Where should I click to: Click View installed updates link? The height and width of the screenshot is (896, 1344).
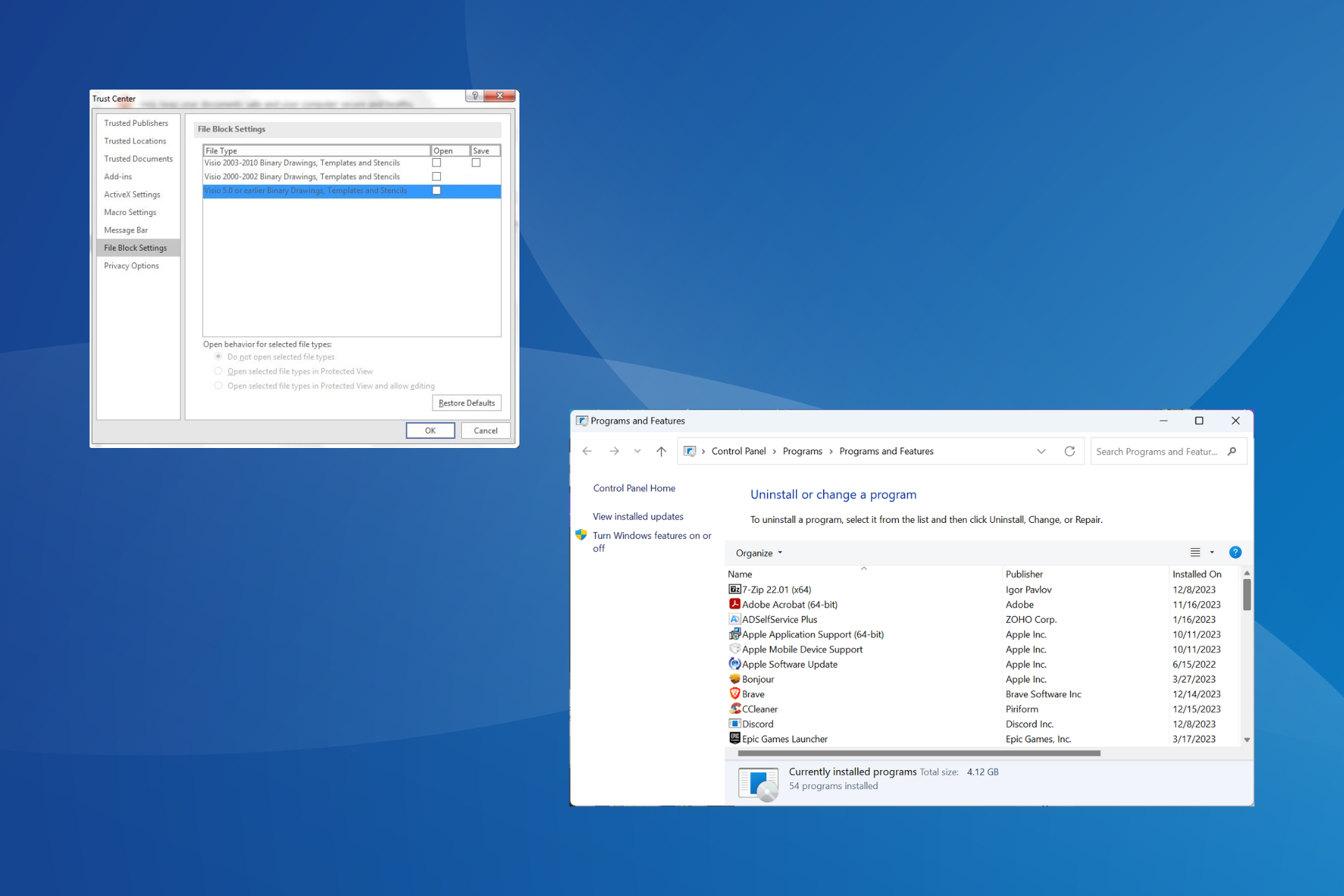[636, 516]
